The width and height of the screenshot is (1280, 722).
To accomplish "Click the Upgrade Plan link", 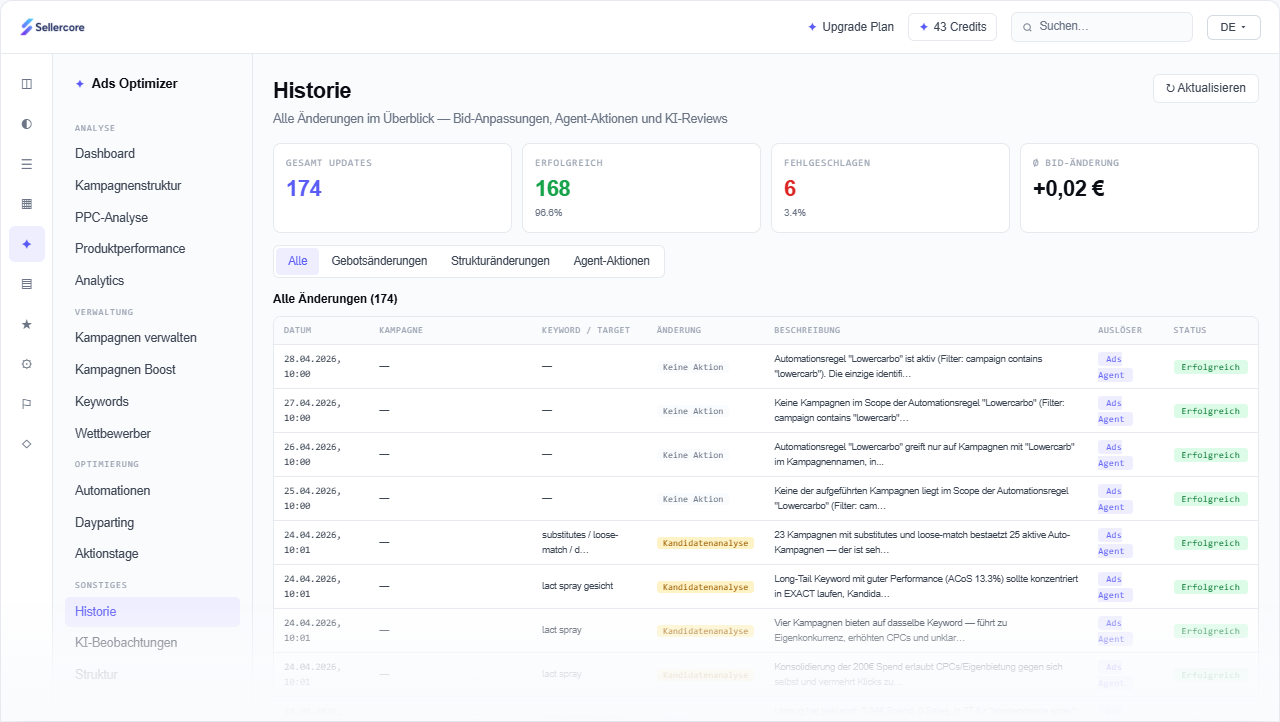I will pyautogui.click(x=851, y=27).
